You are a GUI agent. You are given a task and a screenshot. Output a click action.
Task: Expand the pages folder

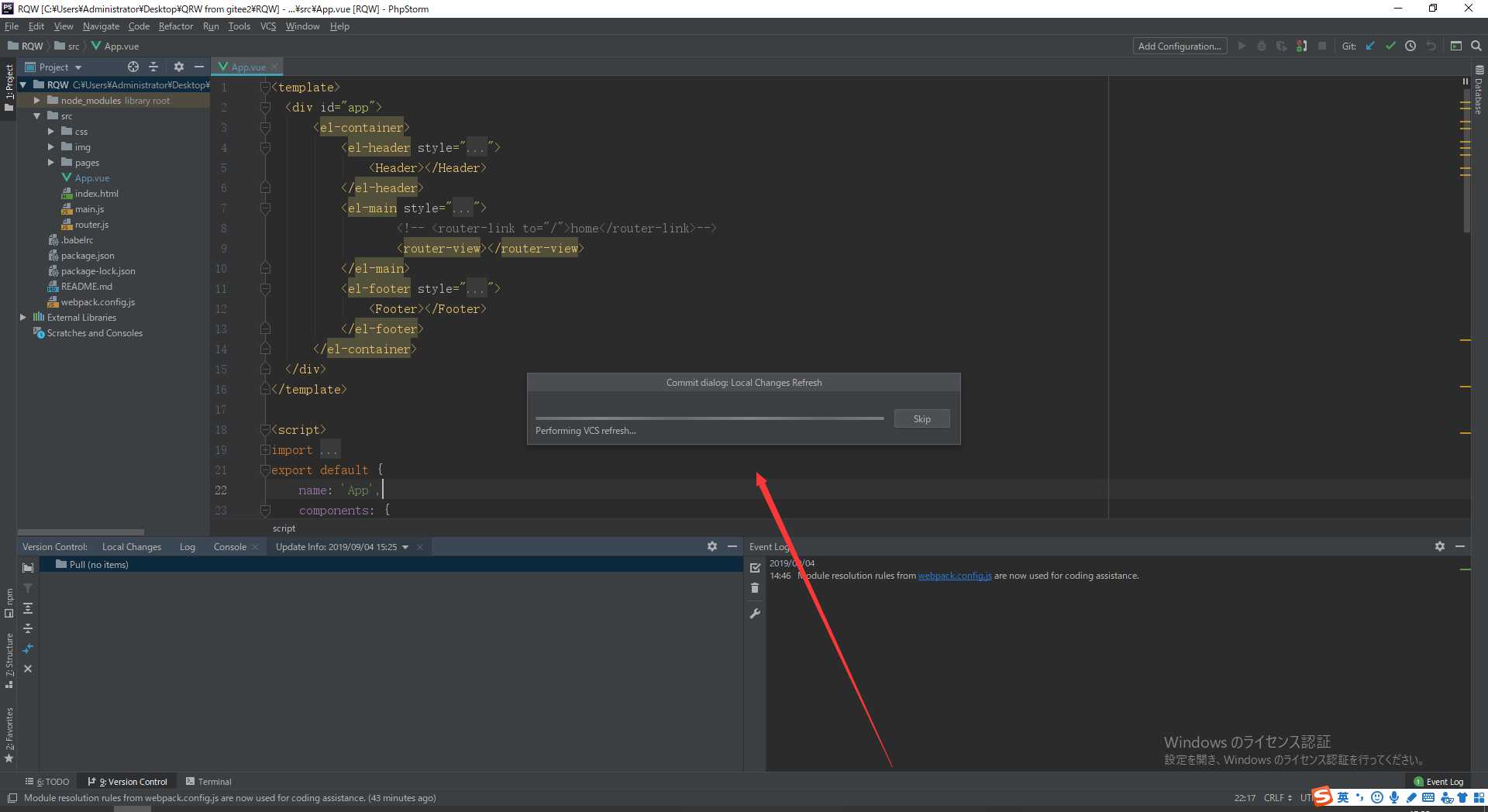coord(50,163)
